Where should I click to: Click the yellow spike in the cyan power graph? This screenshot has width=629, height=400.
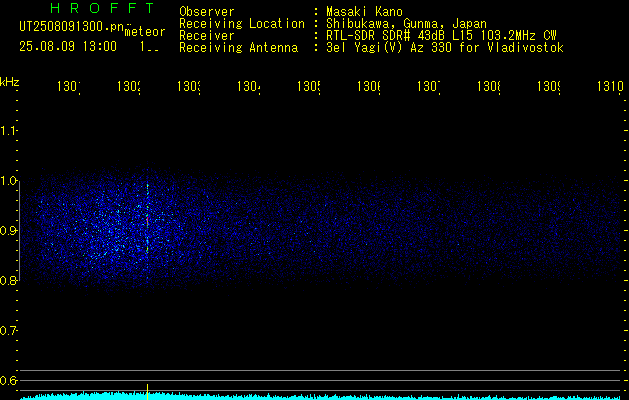coord(147,392)
